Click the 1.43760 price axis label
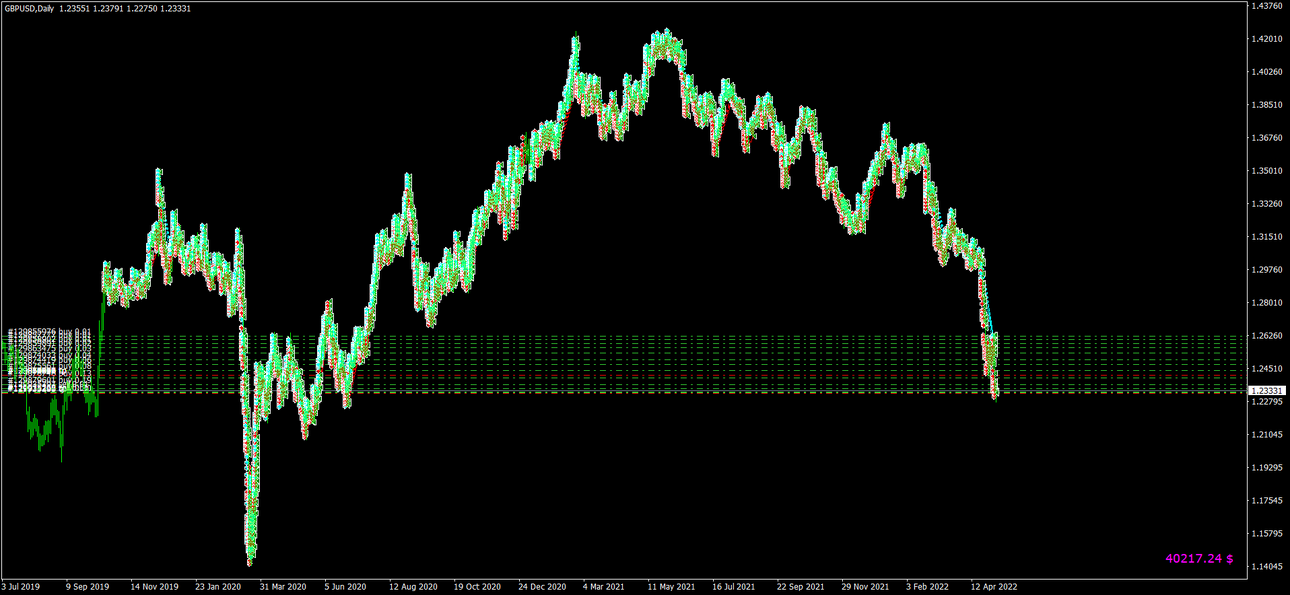 [1267, 6]
